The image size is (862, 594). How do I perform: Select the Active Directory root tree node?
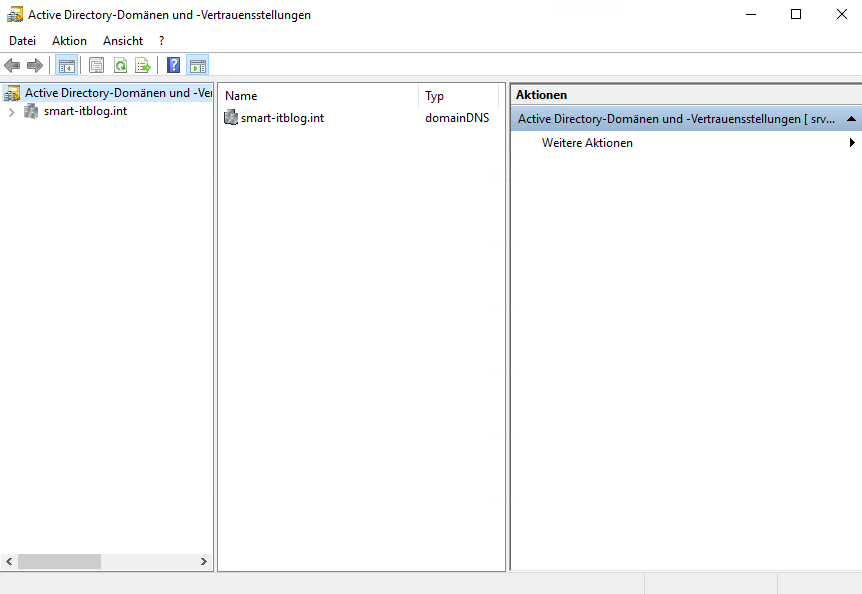(x=110, y=93)
